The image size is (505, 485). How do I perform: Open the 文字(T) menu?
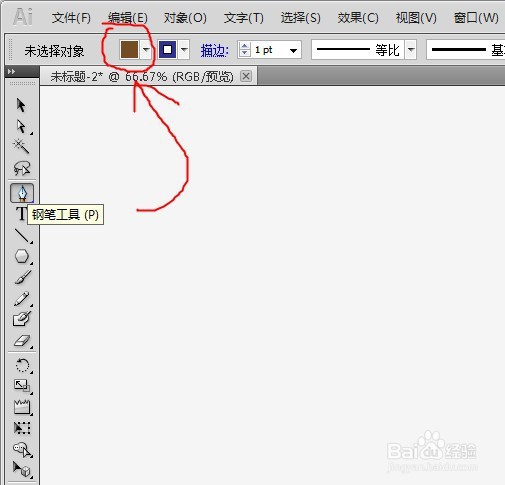click(x=244, y=18)
